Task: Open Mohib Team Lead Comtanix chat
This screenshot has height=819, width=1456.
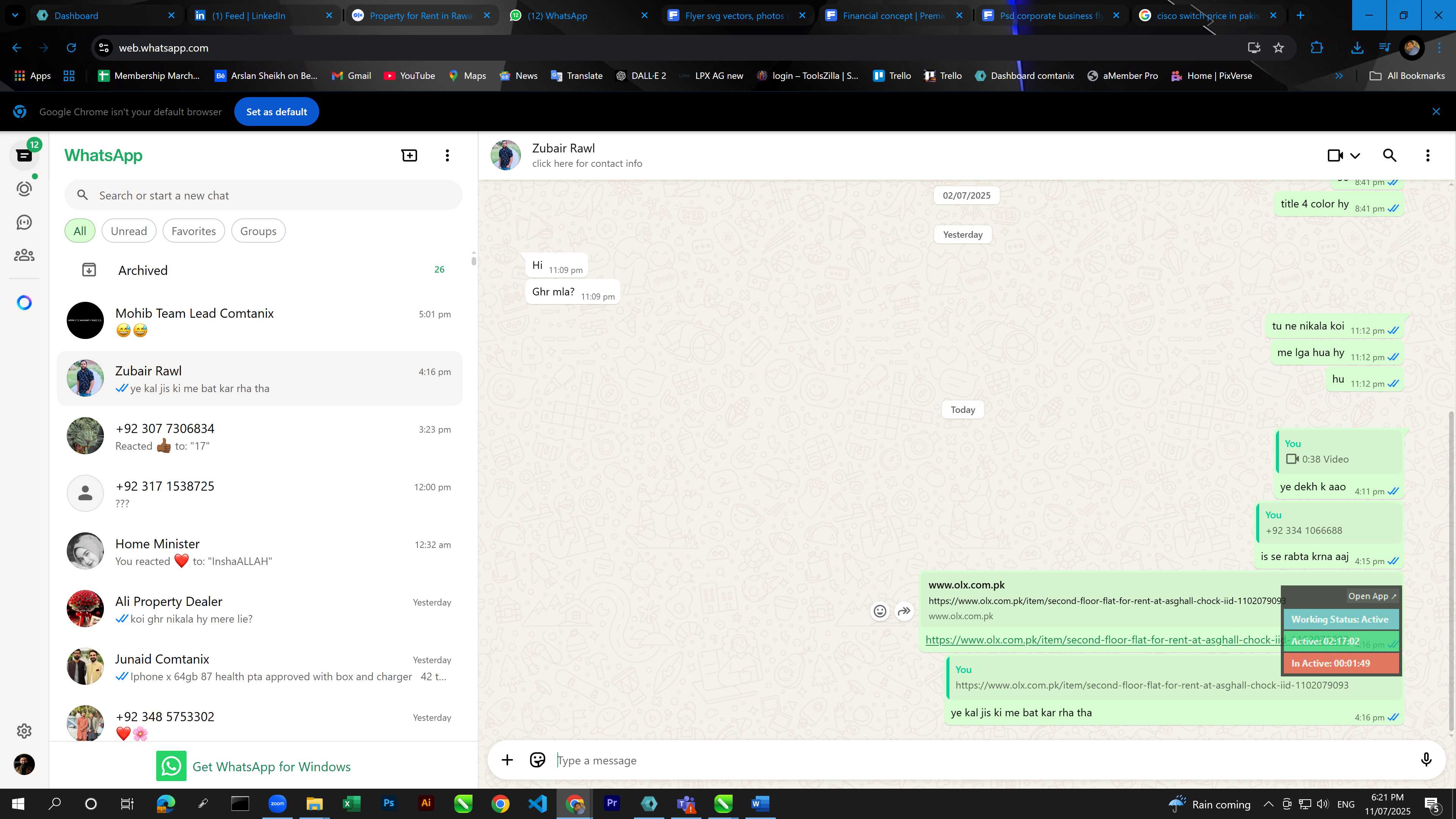Action: pyautogui.click(x=260, y=321)
